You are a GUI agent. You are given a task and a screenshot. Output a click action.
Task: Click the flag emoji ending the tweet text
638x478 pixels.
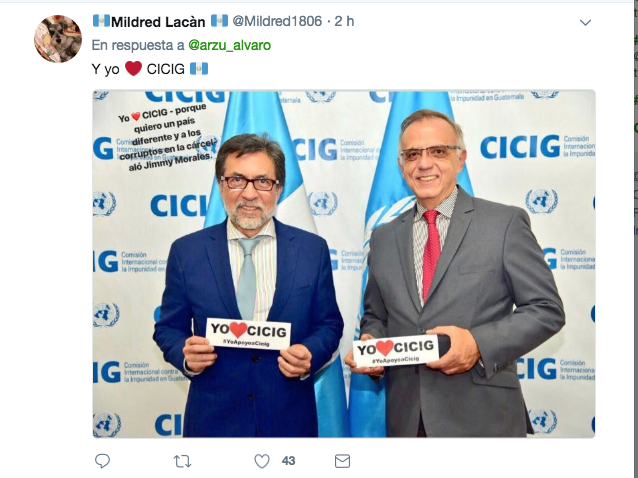coord(199,68)
